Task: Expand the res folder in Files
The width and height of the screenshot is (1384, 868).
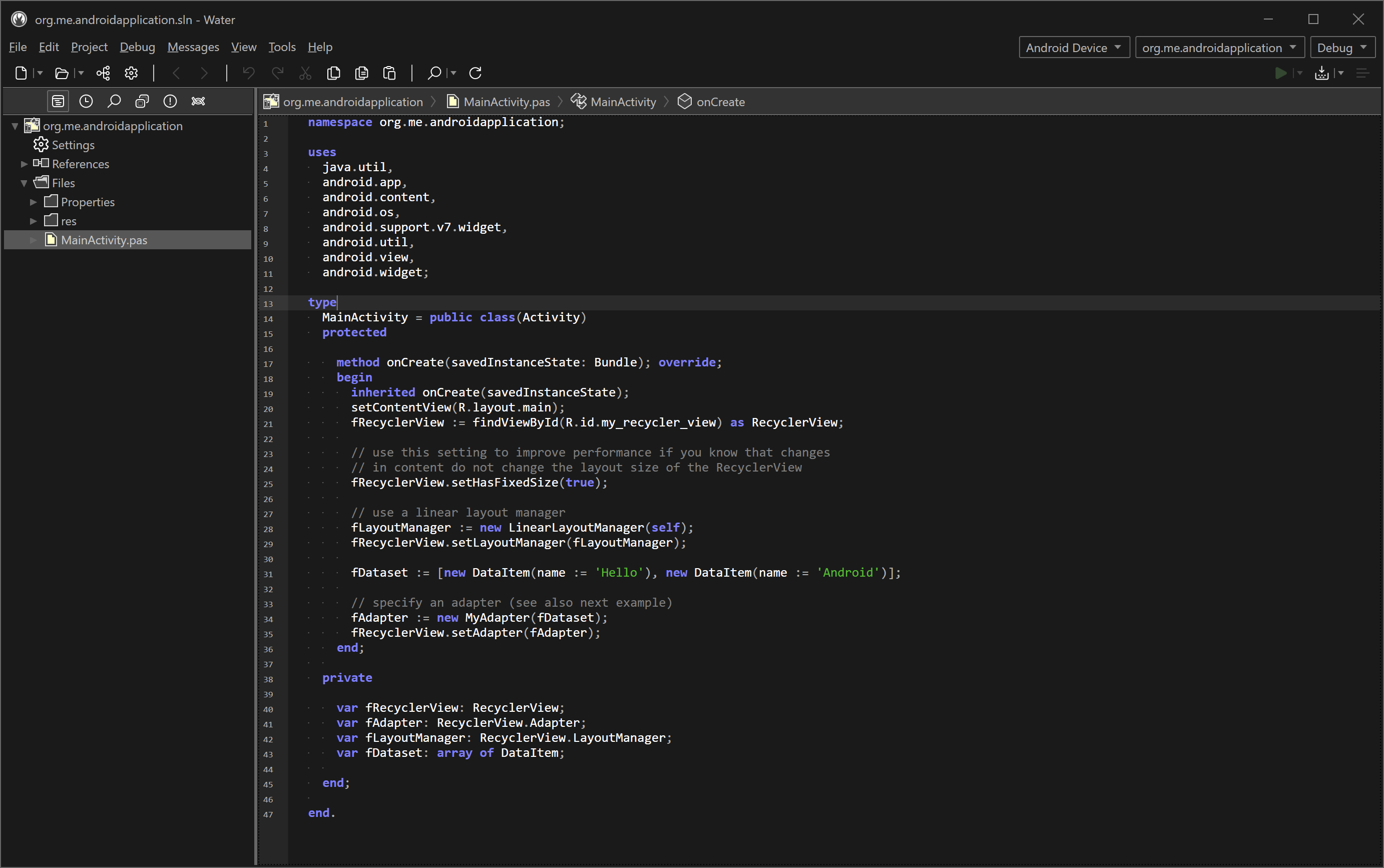Action: [34, 221]
